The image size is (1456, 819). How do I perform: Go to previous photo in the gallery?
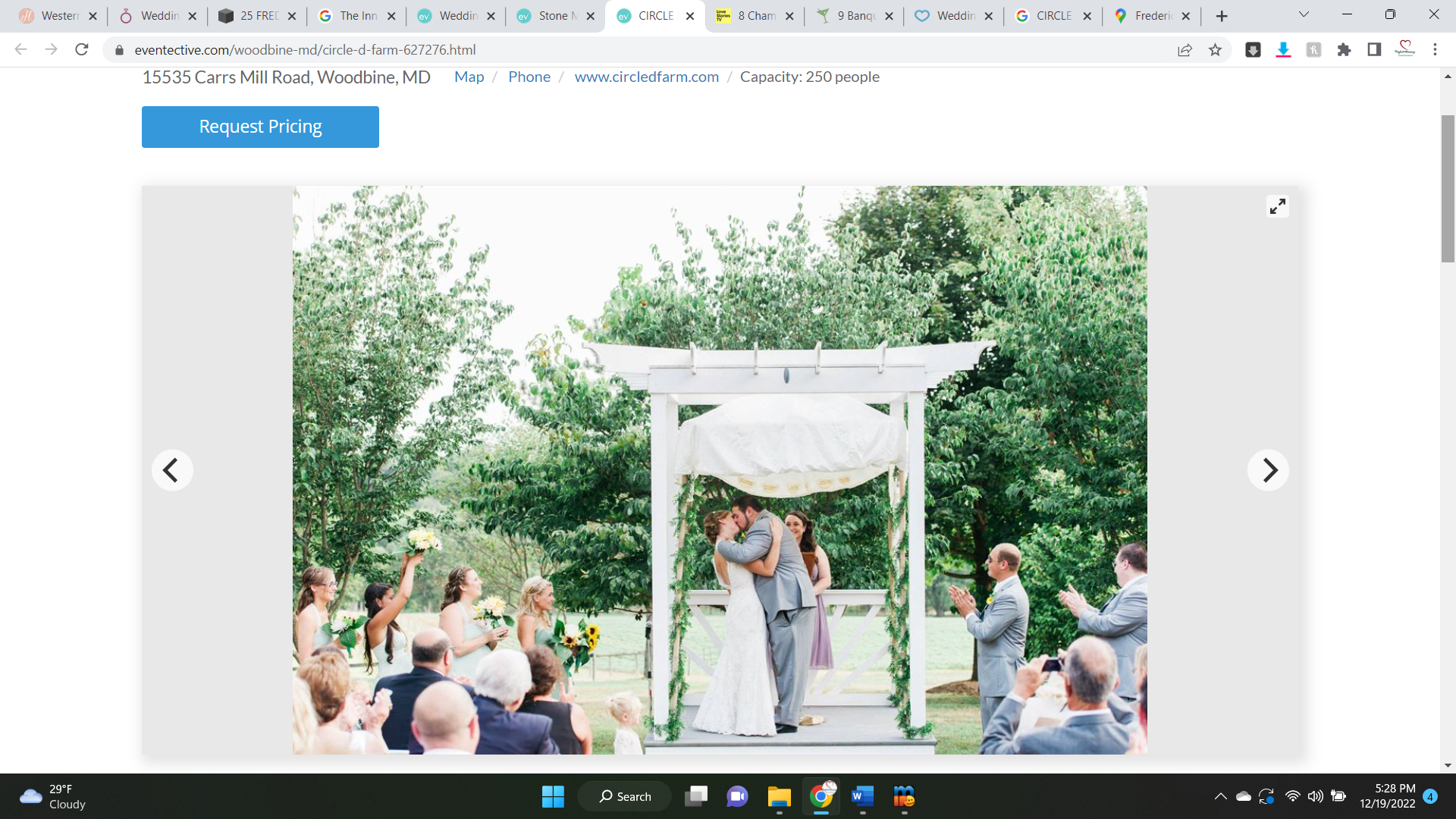coord(172,470)
